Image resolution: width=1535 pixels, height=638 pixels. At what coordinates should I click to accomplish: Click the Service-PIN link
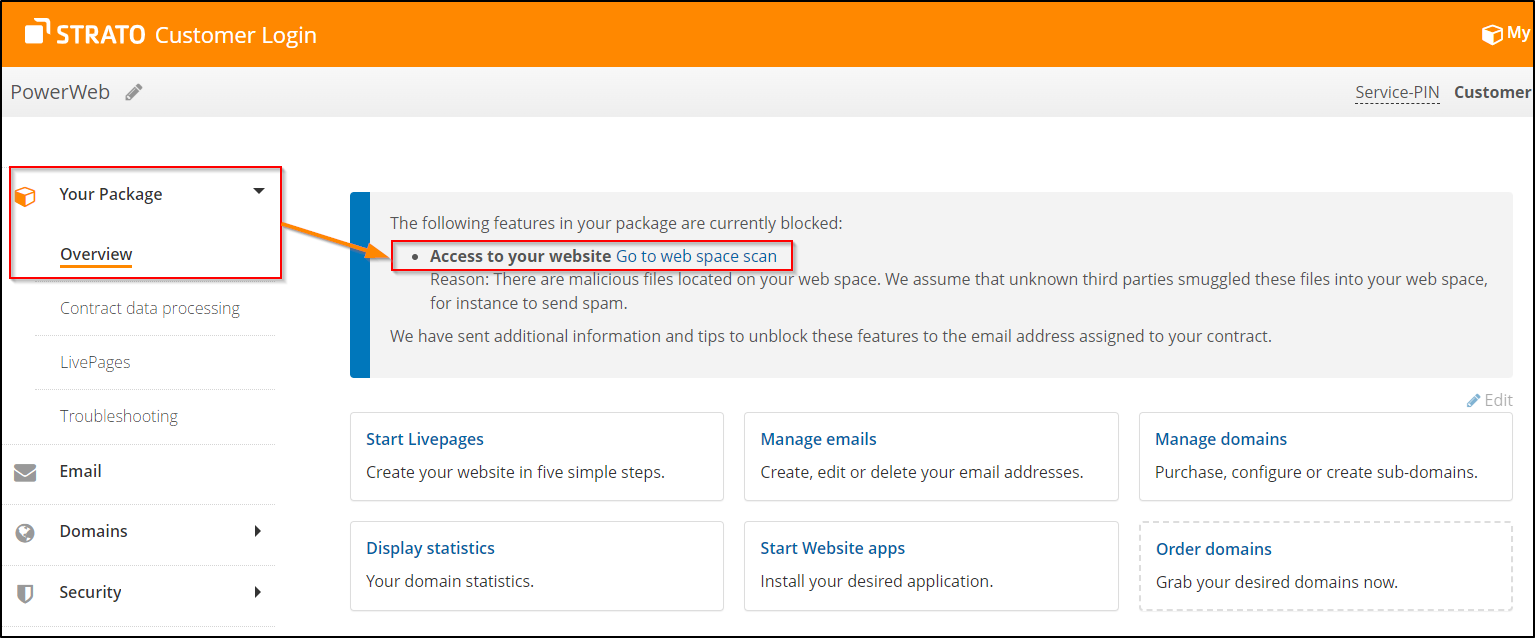pos(1397,92)
